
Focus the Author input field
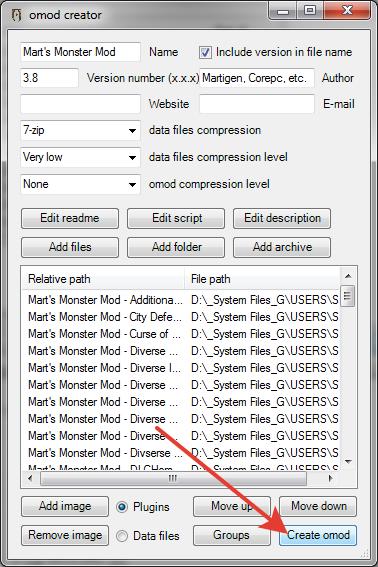[x=257, y=78]
